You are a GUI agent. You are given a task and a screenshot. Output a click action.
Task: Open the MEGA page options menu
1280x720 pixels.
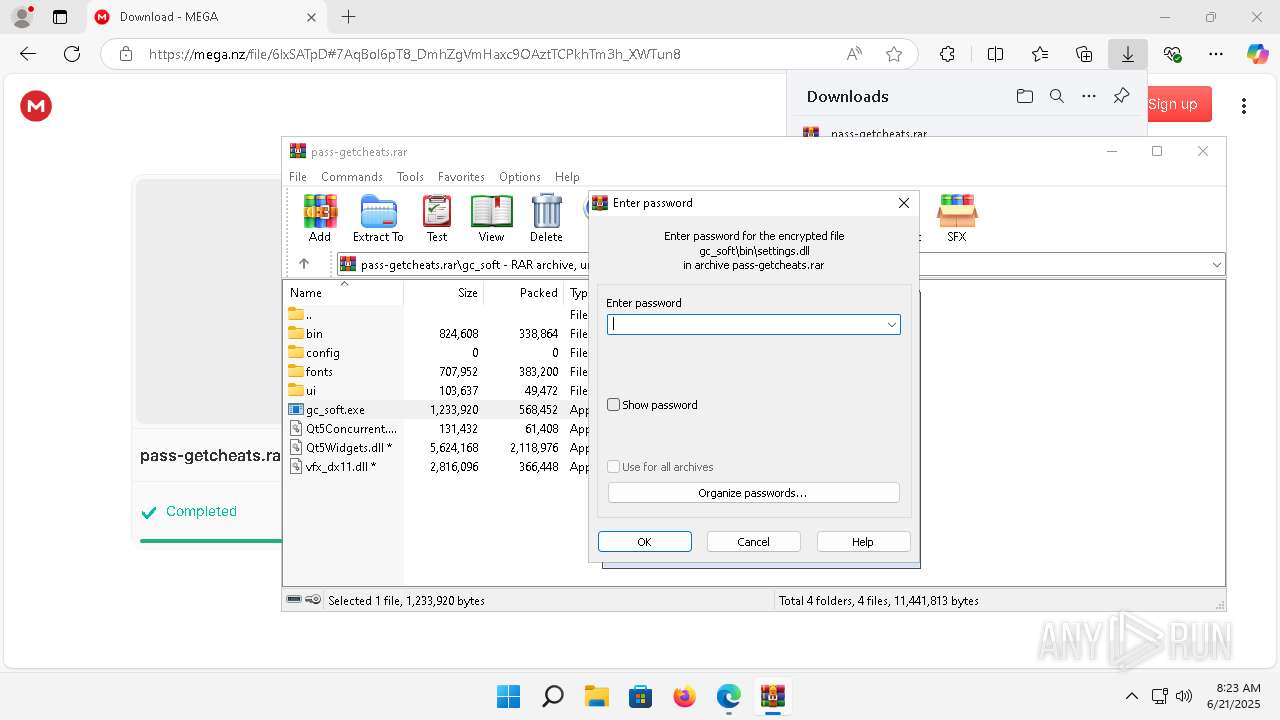tap(1244, 106)
